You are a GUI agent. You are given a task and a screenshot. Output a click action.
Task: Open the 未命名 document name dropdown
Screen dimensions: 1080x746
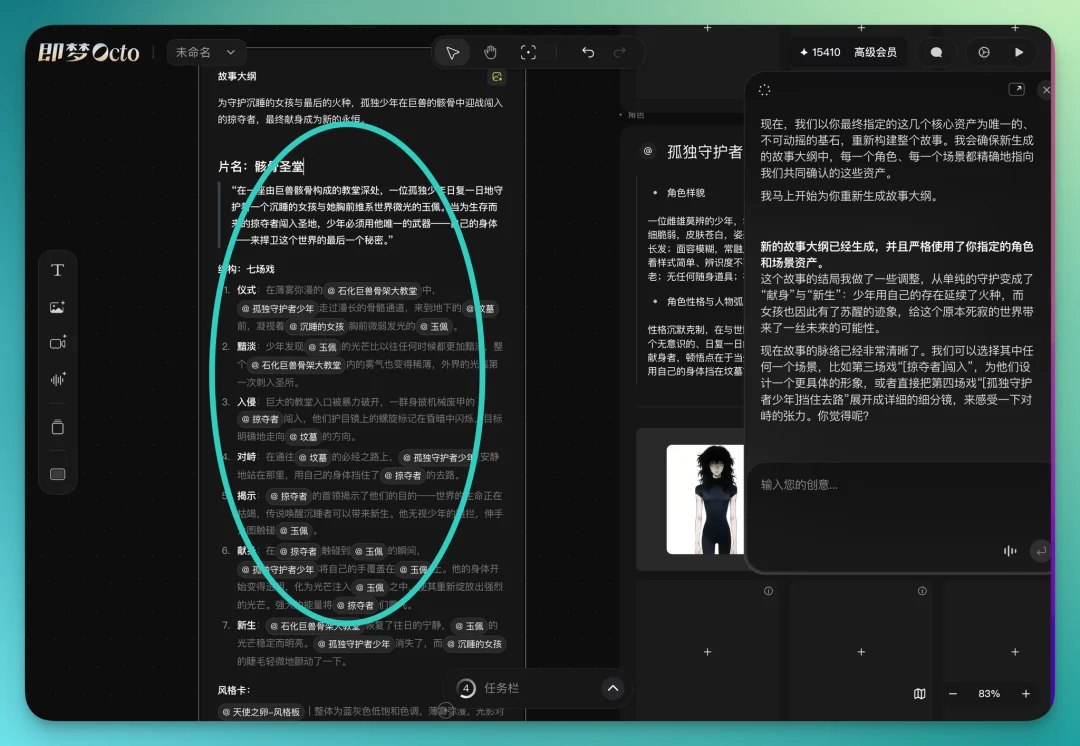point(206,52)
